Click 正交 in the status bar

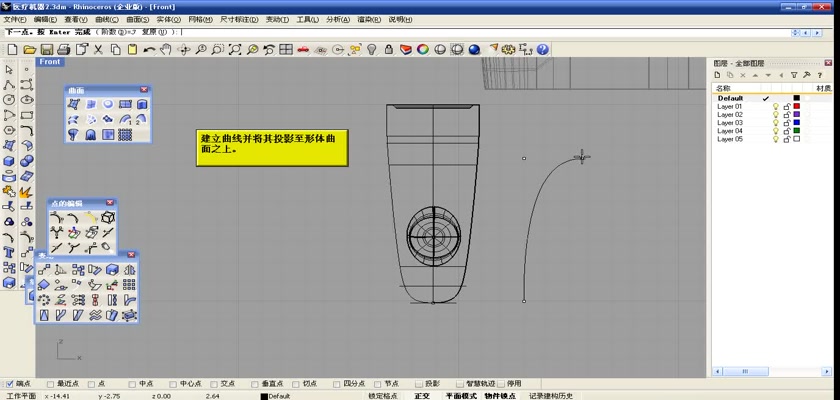pyautogui.click(x=422, y=395)
